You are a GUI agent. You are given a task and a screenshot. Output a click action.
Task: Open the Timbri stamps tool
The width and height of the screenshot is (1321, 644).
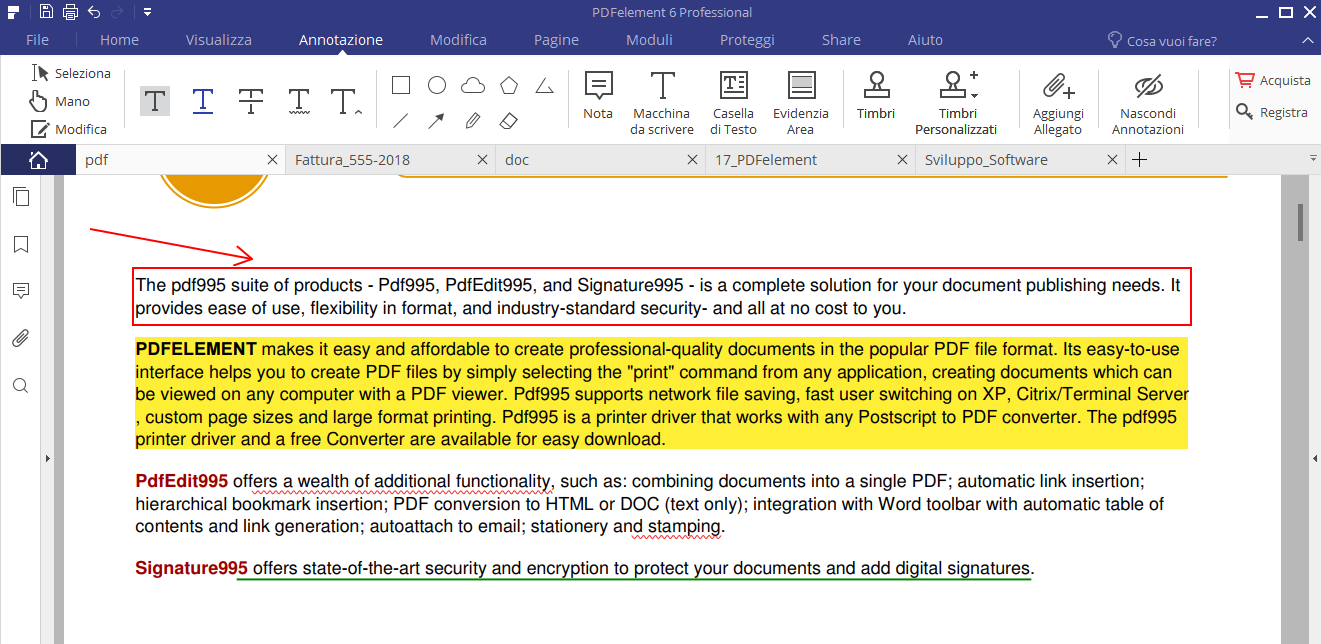[876, 96]
